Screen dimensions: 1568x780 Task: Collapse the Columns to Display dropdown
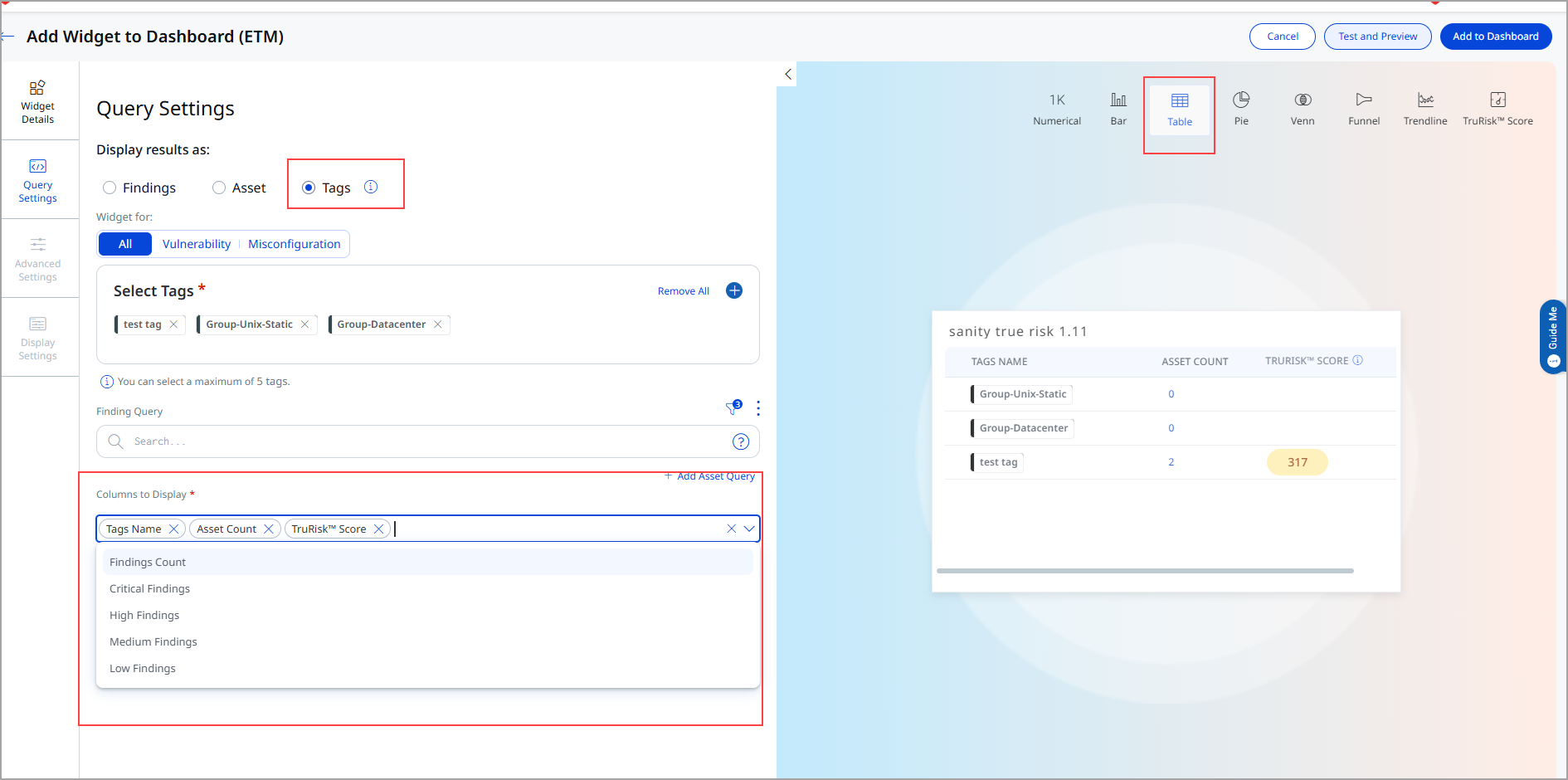coord(749,529)
